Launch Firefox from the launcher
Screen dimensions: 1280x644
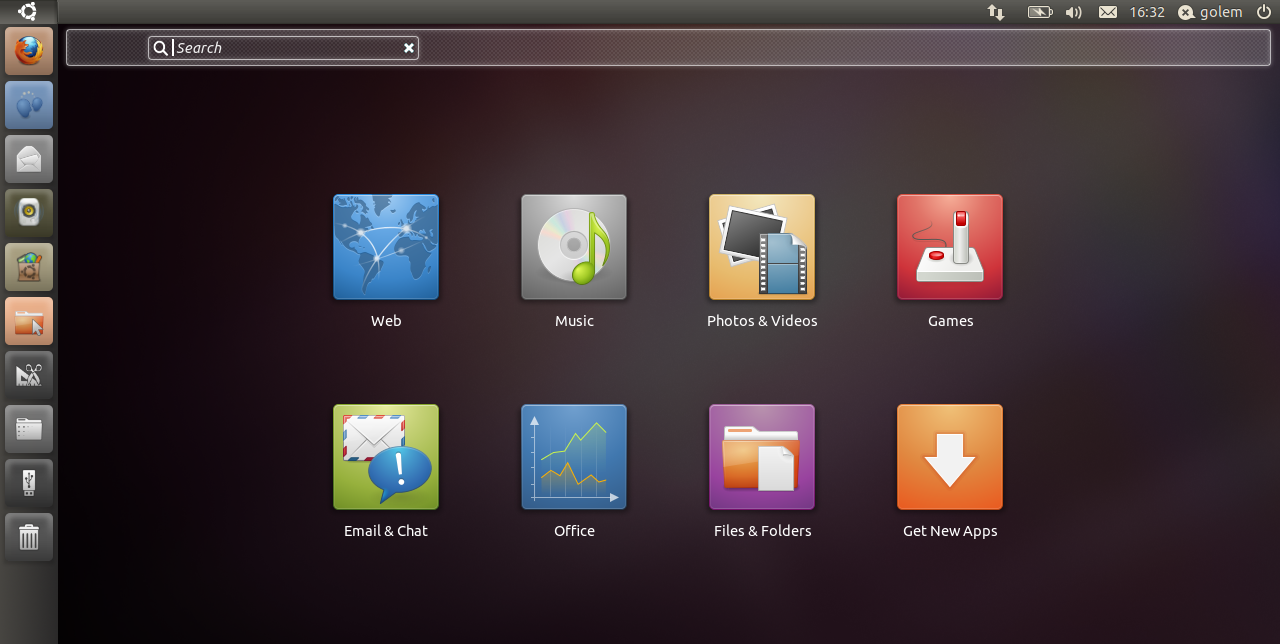[x=29, y=51]
